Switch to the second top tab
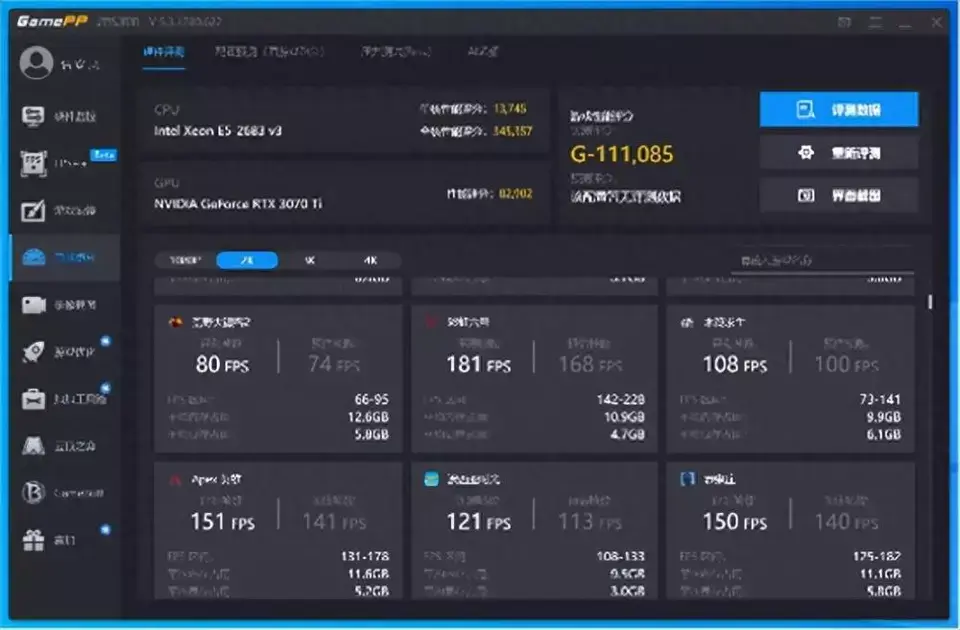The height and width of the screenshot is (630, 960). [269, 51]
